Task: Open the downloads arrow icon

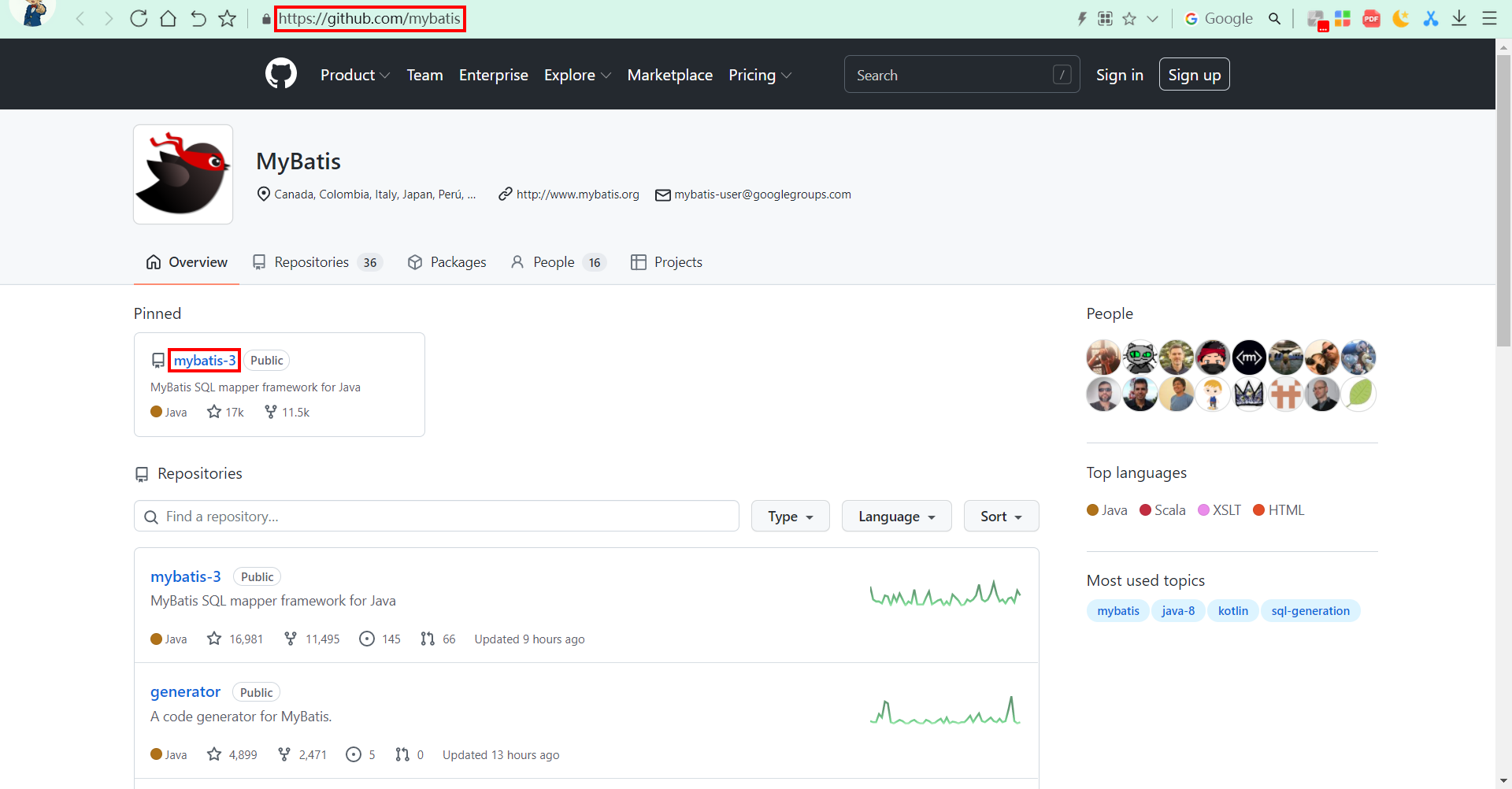Action: (x=1459, y=18)
